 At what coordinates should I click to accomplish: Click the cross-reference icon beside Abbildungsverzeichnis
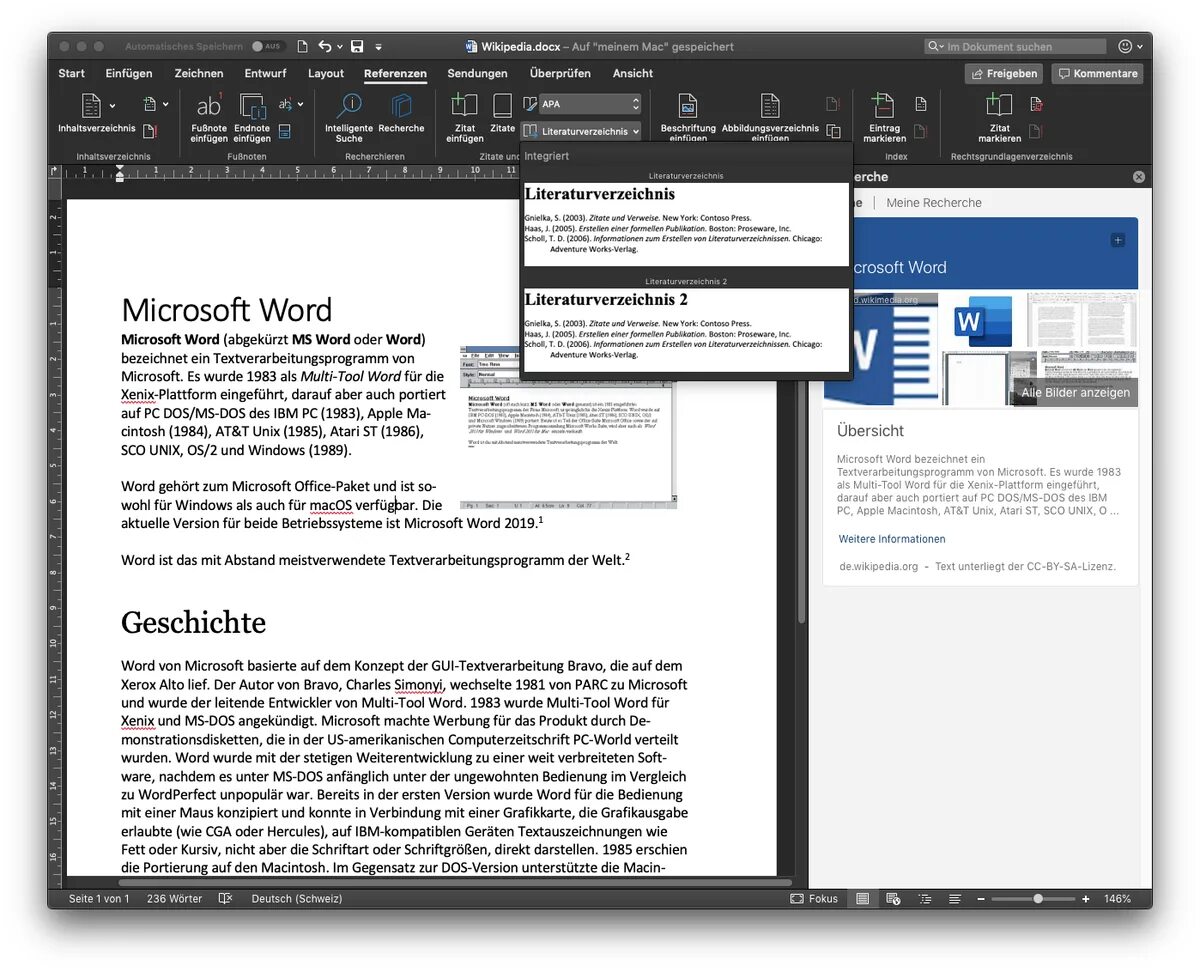pos(833,131)
